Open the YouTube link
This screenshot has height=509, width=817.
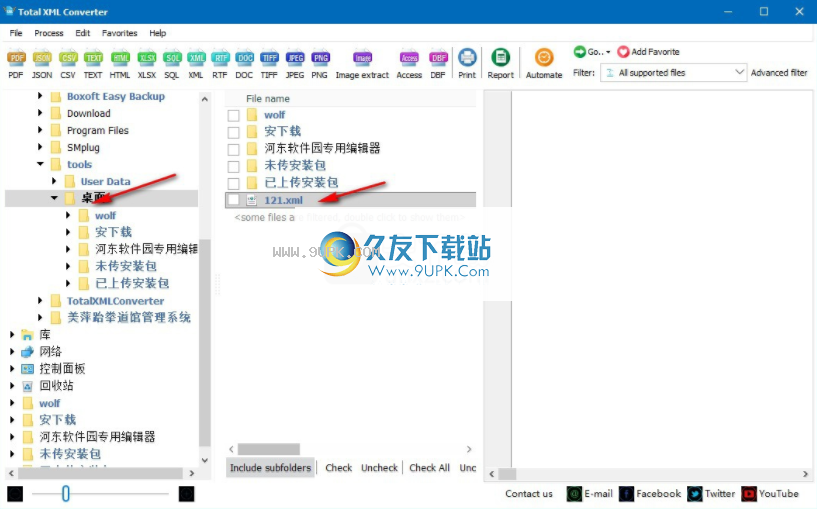pos(770,493)
